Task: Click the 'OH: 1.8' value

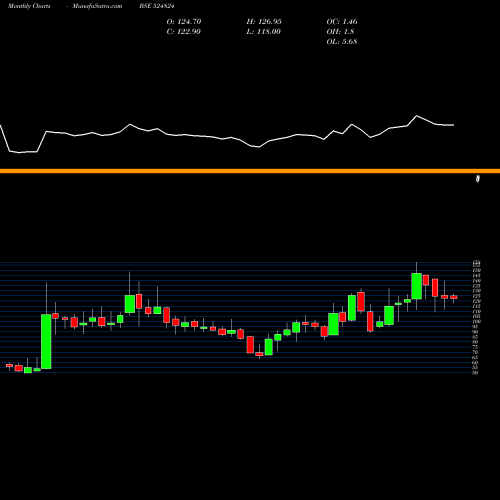Action: pos(340,32)
